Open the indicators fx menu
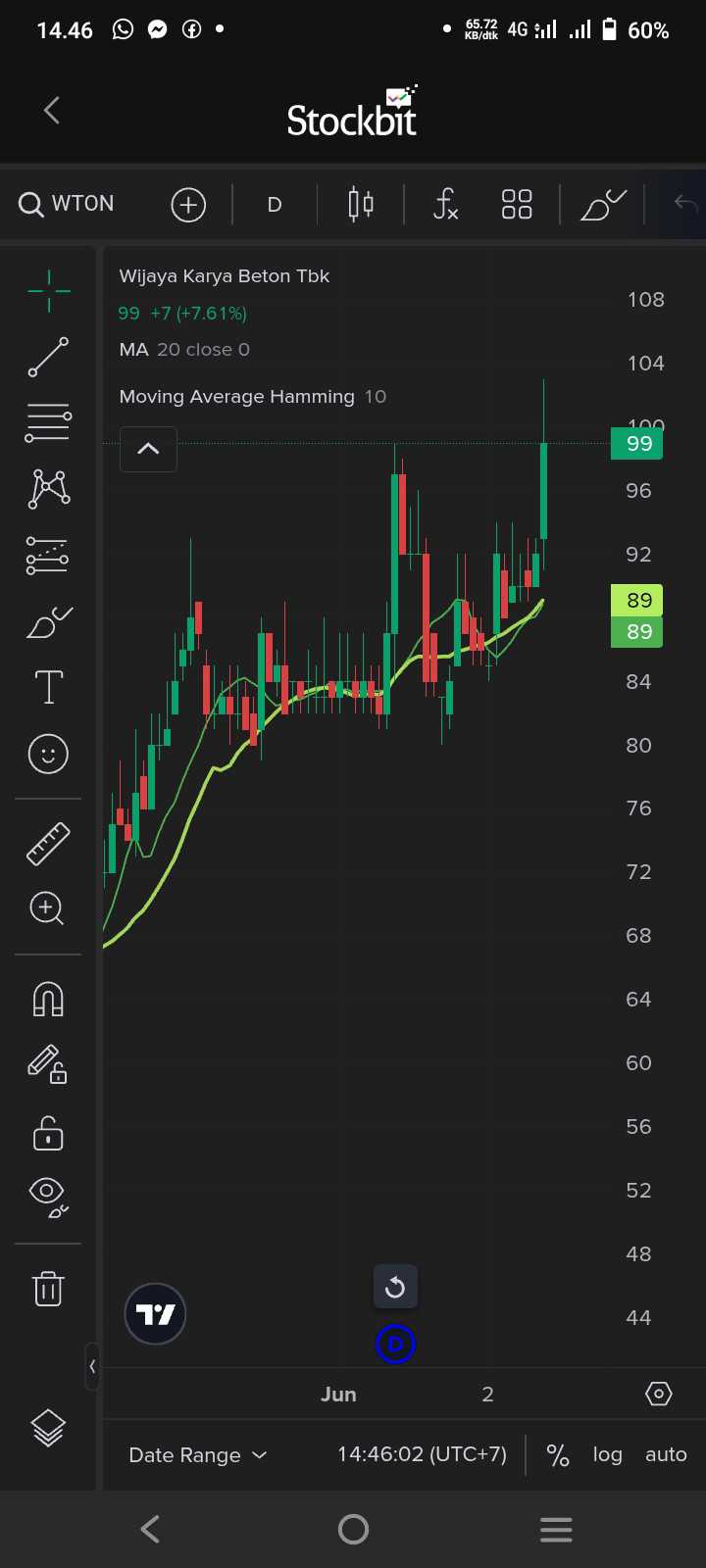The image size is (706, 1568). 445,205
